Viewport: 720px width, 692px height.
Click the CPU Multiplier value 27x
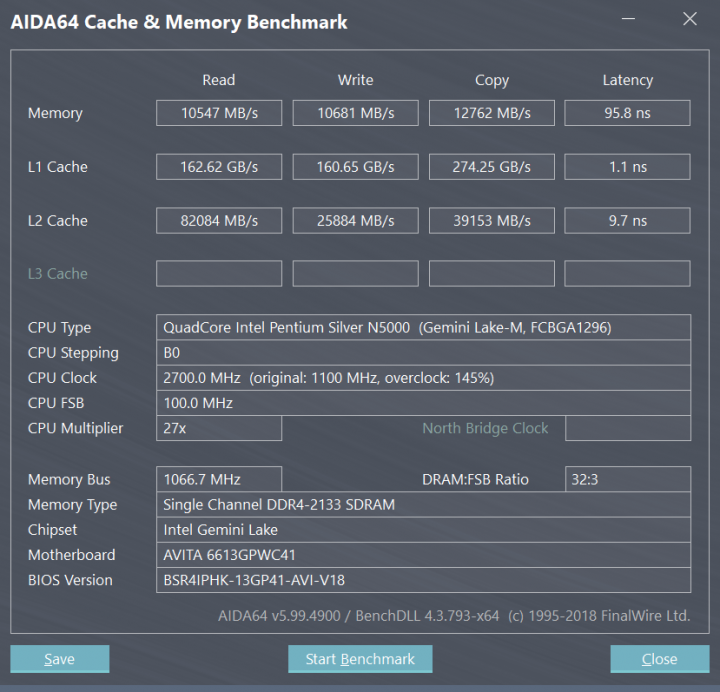219,428
